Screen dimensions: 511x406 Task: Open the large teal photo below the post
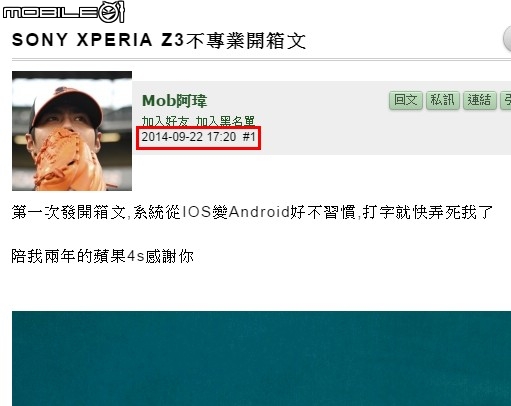pos(261,358)
